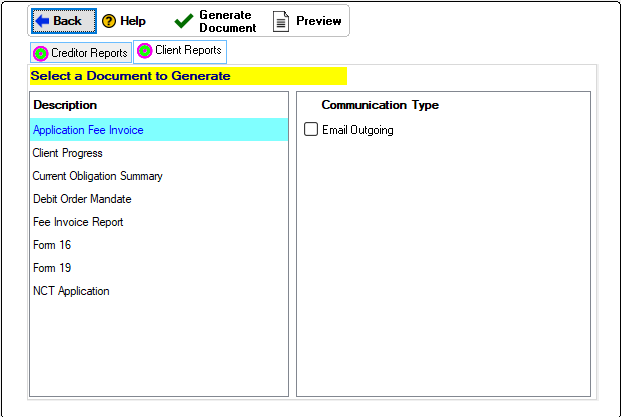This screenshot has width=621, height=417.
Task: Click the Preview document page icon
Action: (x=281, y=21)
